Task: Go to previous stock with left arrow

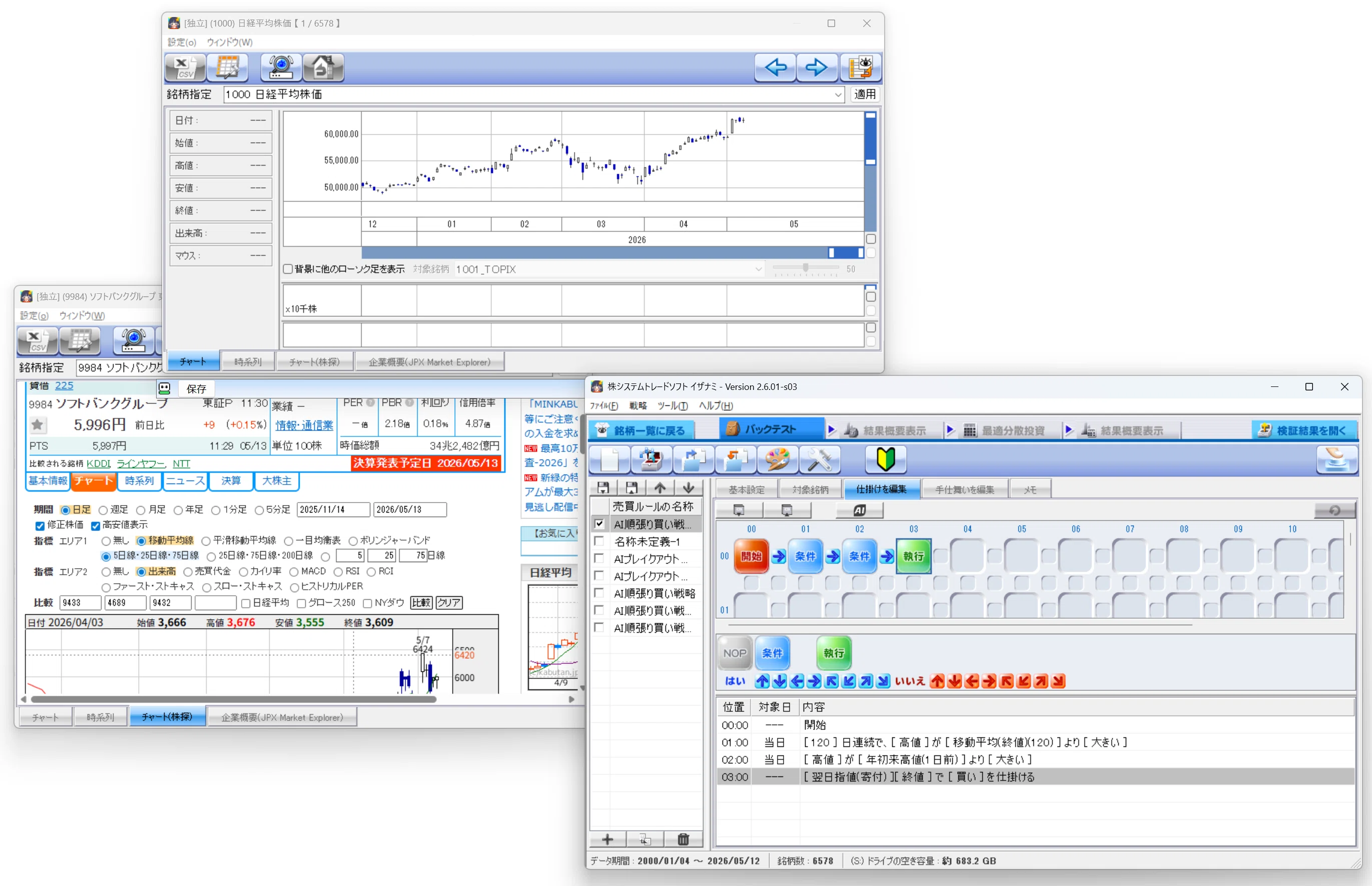Action: tap(775, 68)
